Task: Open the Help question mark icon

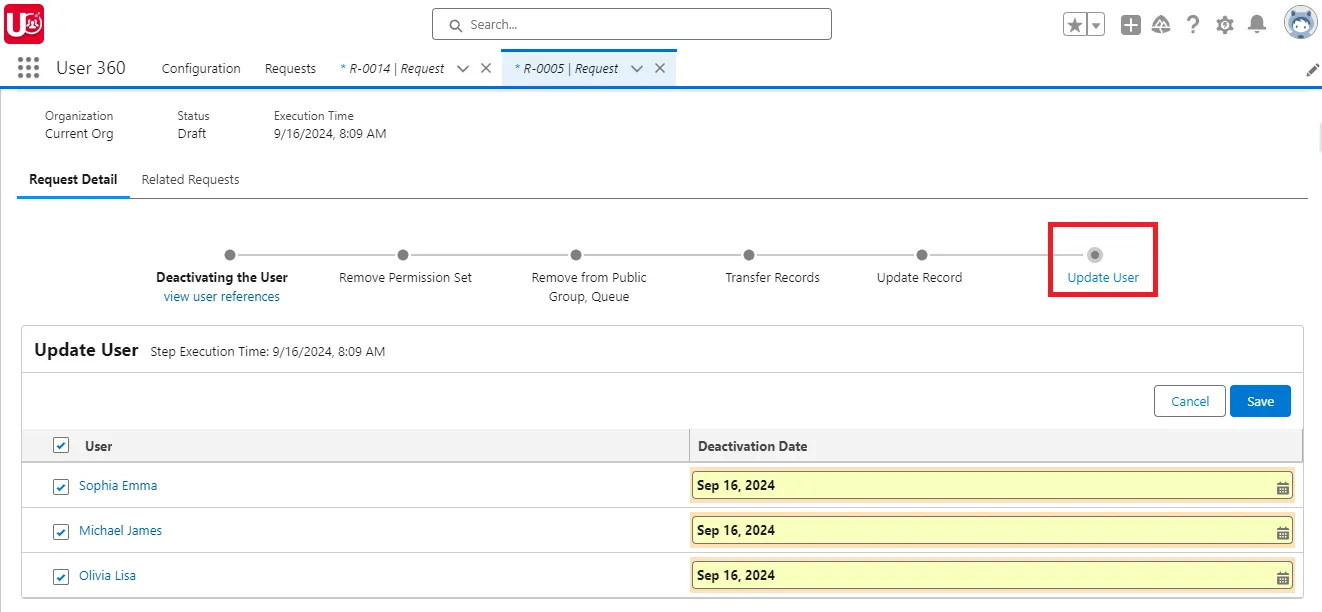Action: pyautogui.click(x=1193, y=25)
